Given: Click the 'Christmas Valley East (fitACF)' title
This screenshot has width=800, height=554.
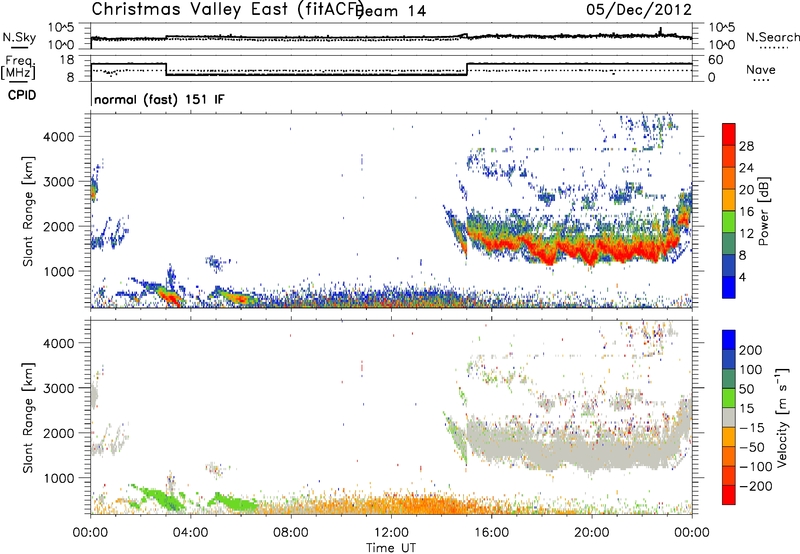Looking at the screenshot, I should [228, 9].
